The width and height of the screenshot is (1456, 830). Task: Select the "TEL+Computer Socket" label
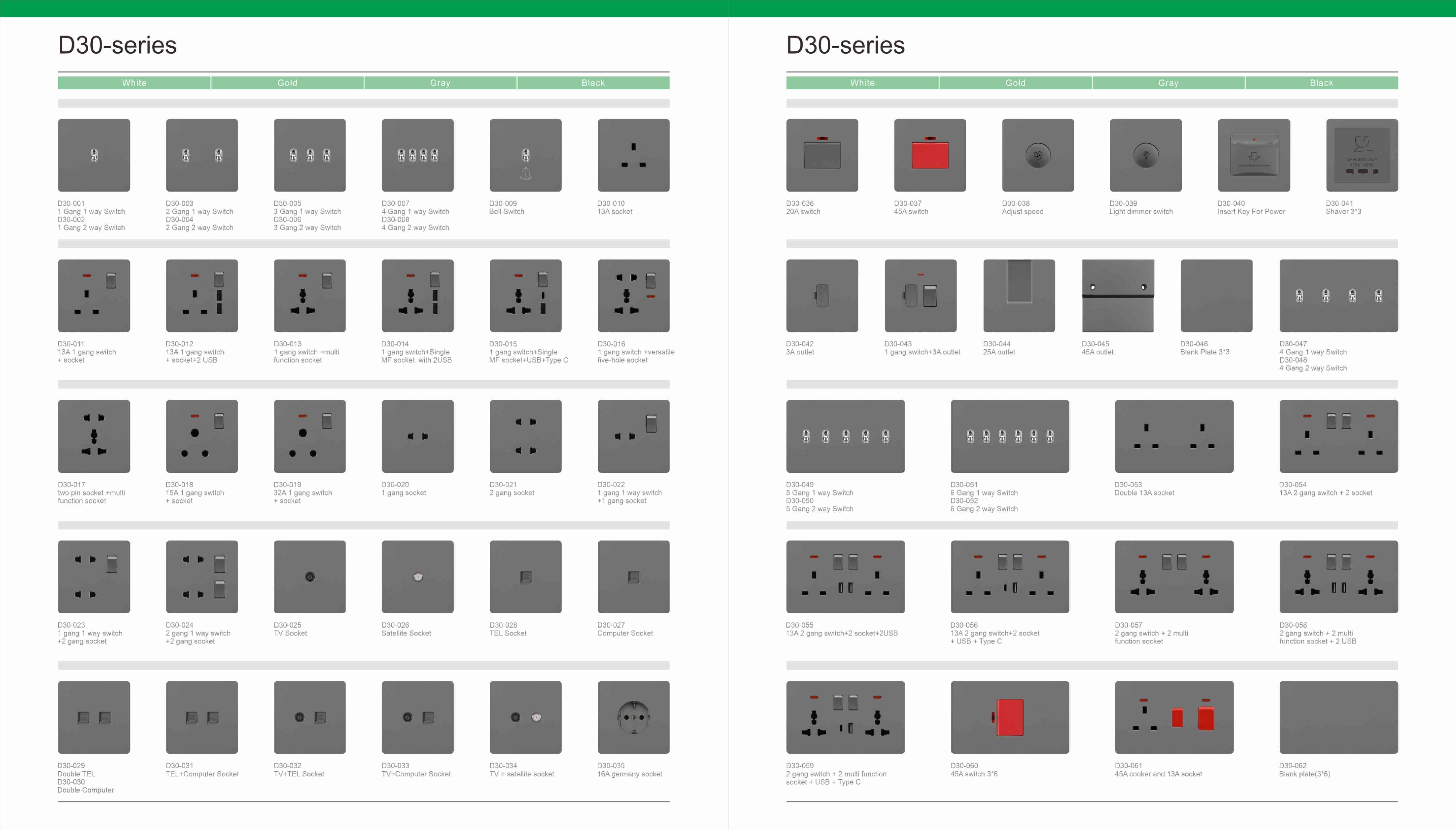[x=202, y=774]
